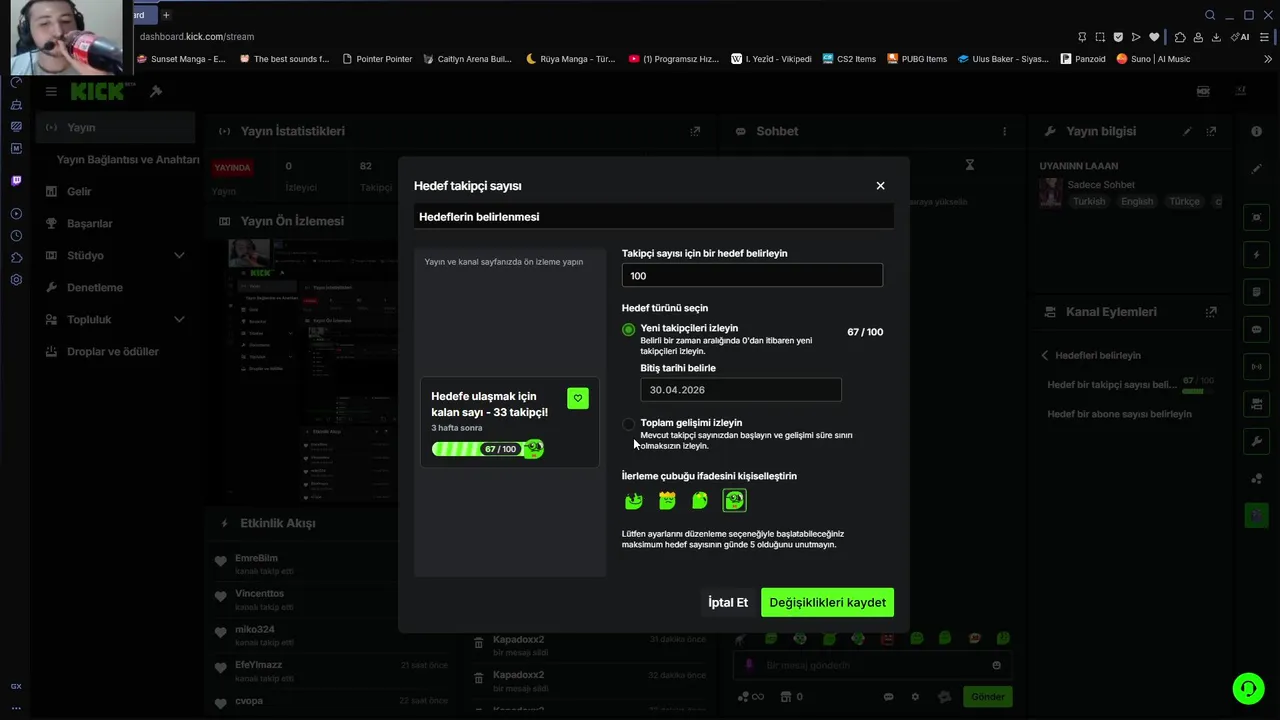Open the Suno AI Music bookmark

1153,59
